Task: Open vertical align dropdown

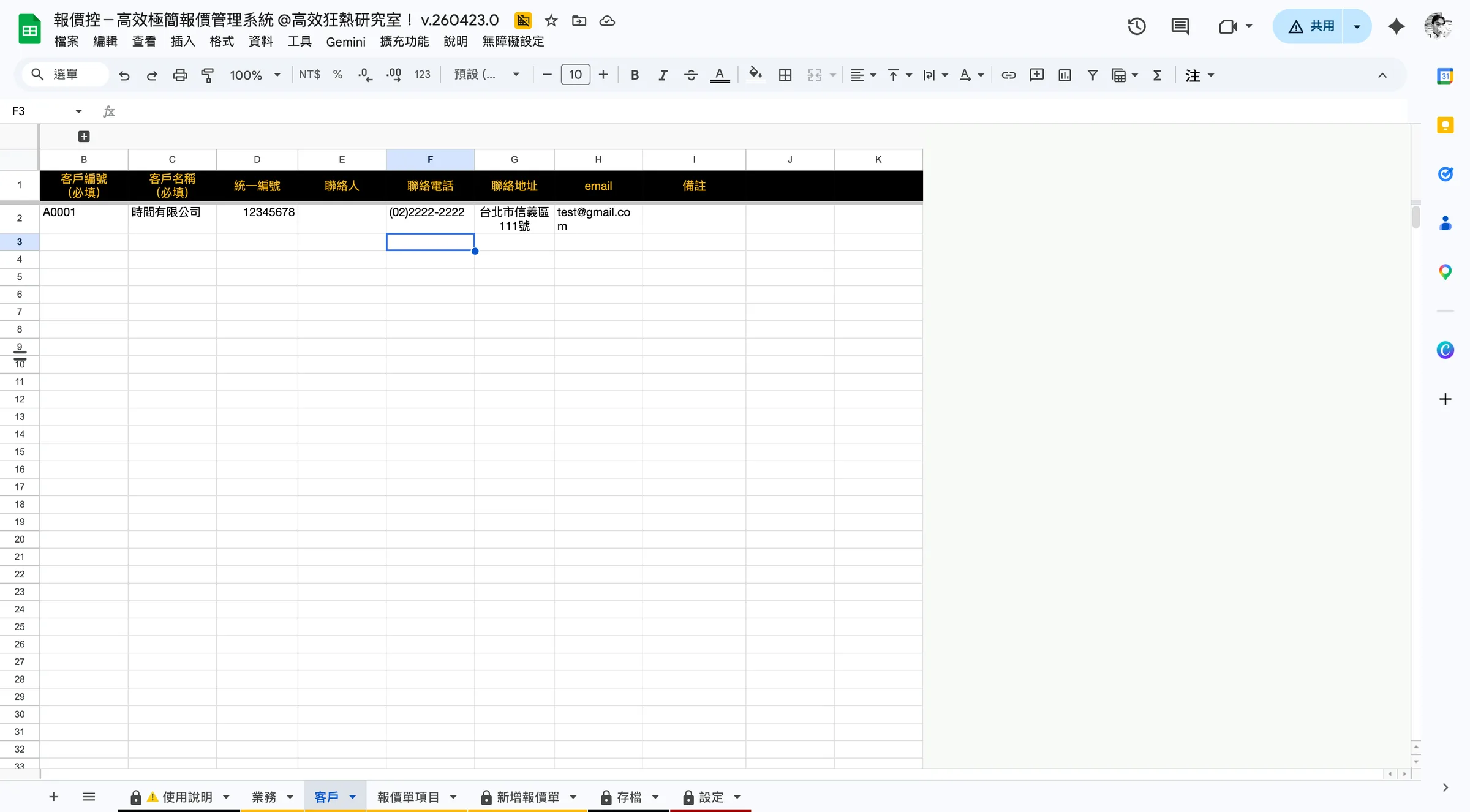Action: [x=899, y=75]
